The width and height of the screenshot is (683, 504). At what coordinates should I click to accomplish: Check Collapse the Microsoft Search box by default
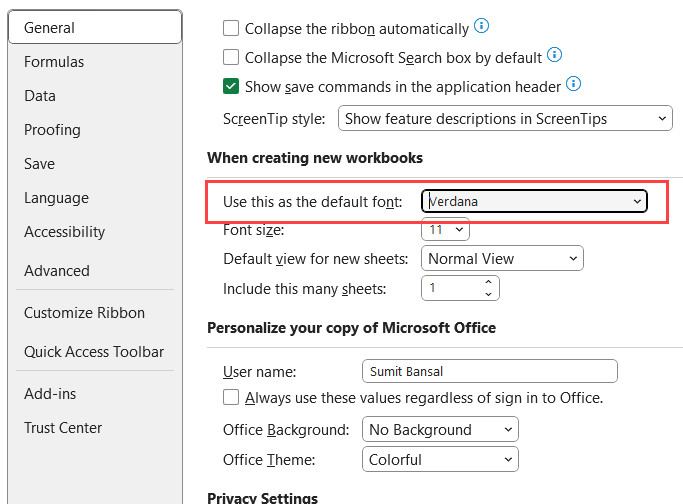pyautogui.click(x=231, y=58)
